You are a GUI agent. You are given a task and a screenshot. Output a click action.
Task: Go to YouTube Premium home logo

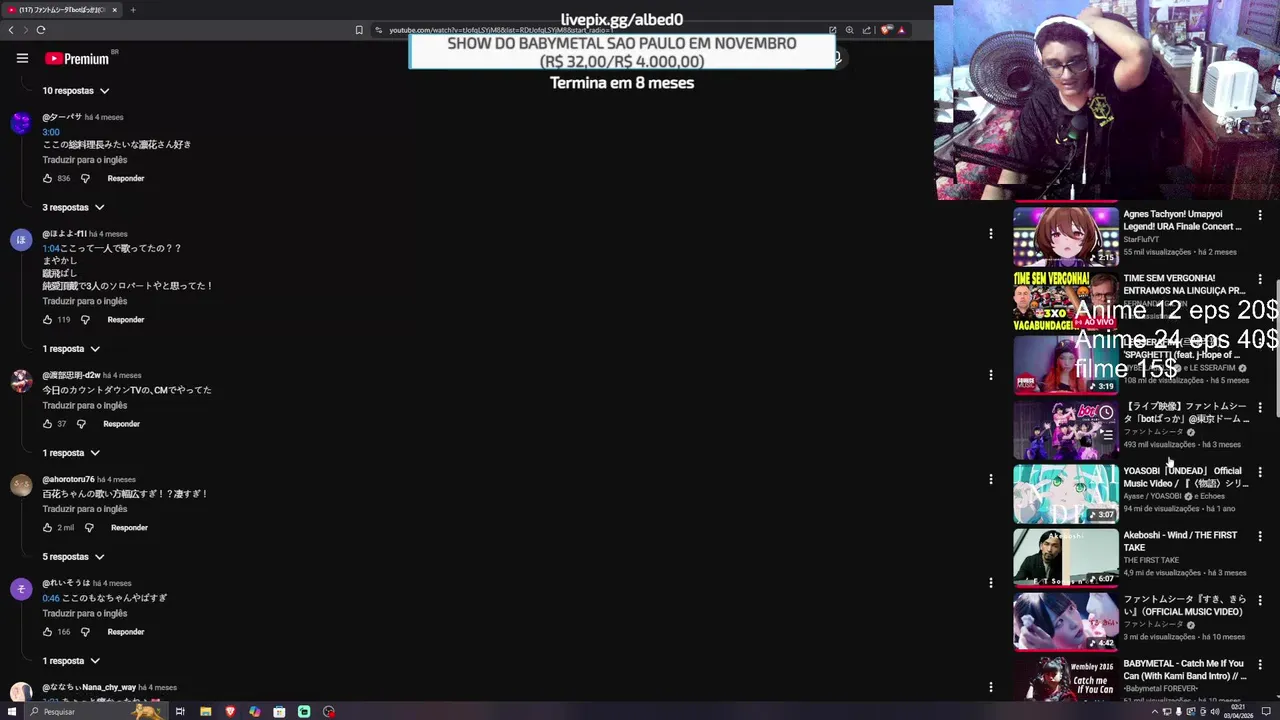pos(77,59)
